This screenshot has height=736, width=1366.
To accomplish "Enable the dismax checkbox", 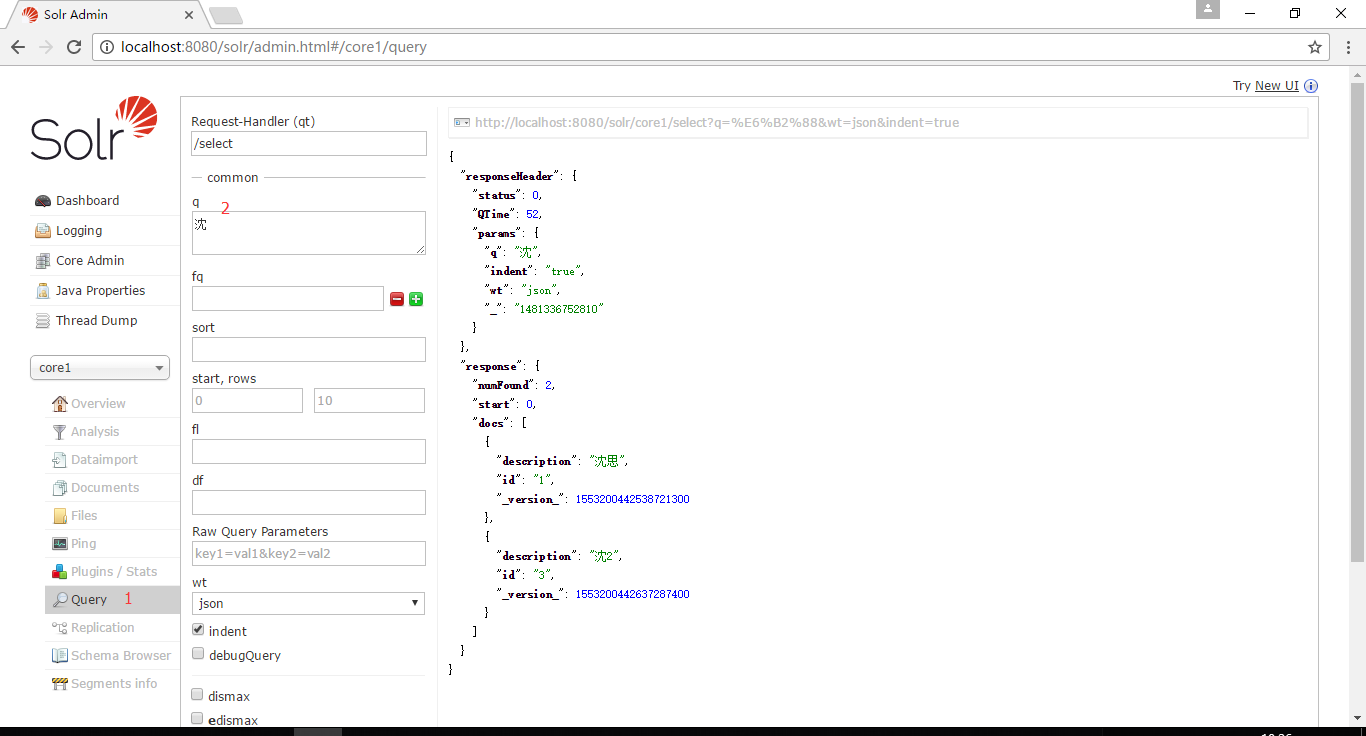I will (x=198, y=695).
